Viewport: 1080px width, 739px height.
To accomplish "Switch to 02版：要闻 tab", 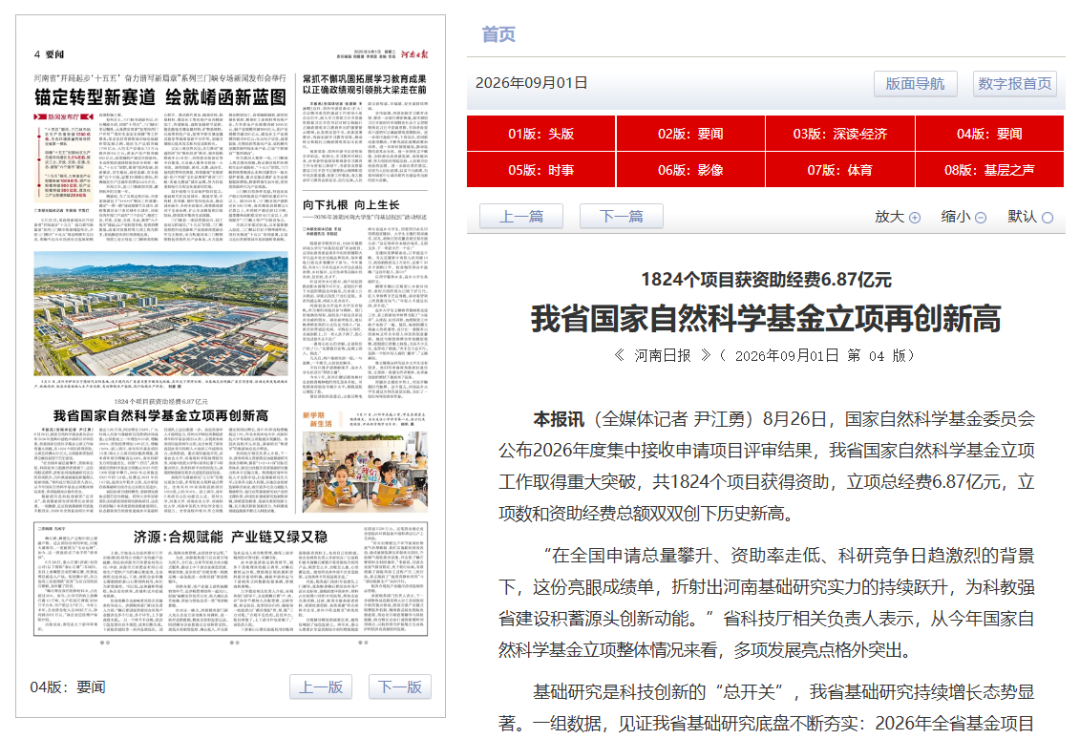I will 690,134.
